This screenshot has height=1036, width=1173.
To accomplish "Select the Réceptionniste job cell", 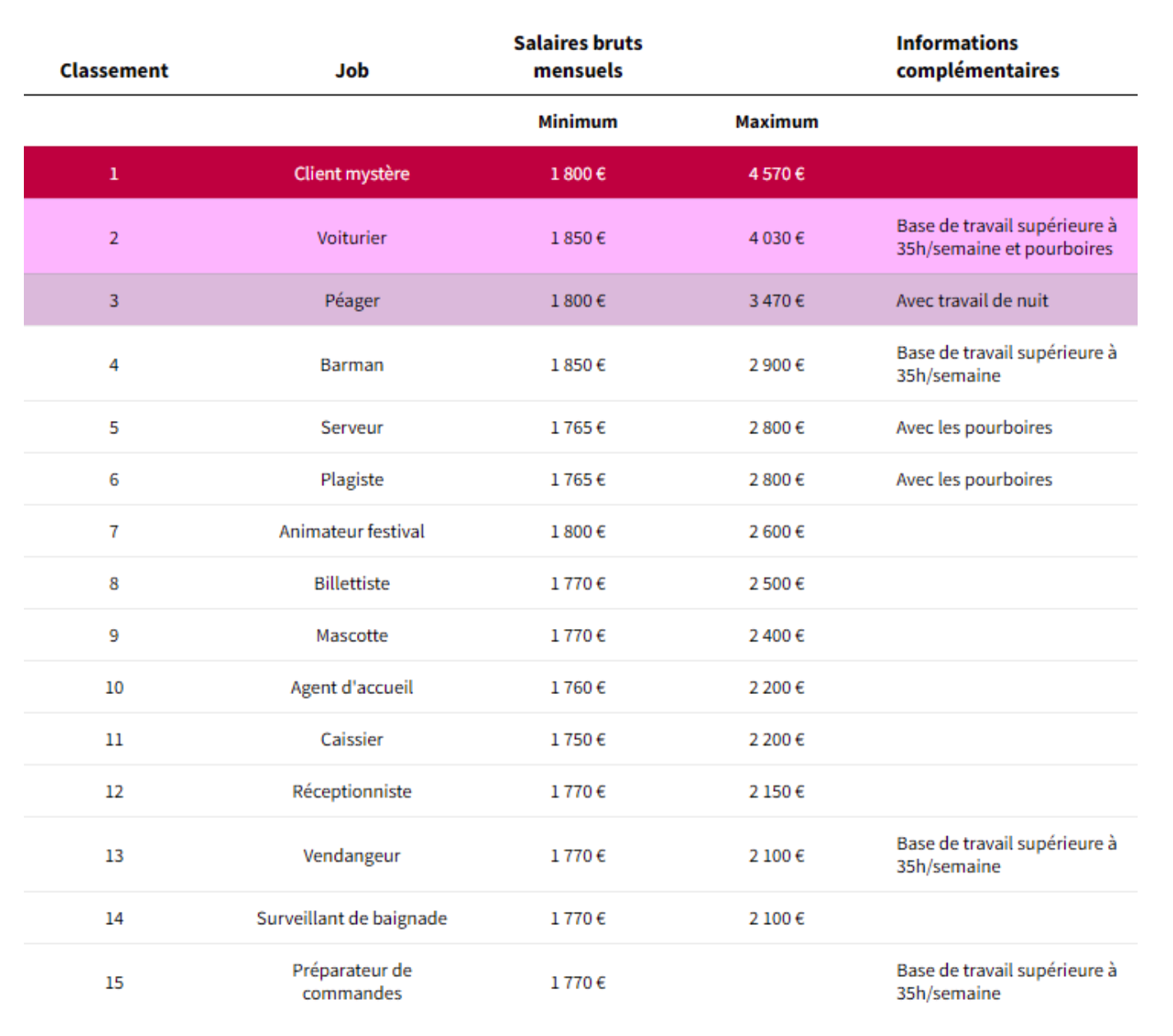I will [351, 792].
